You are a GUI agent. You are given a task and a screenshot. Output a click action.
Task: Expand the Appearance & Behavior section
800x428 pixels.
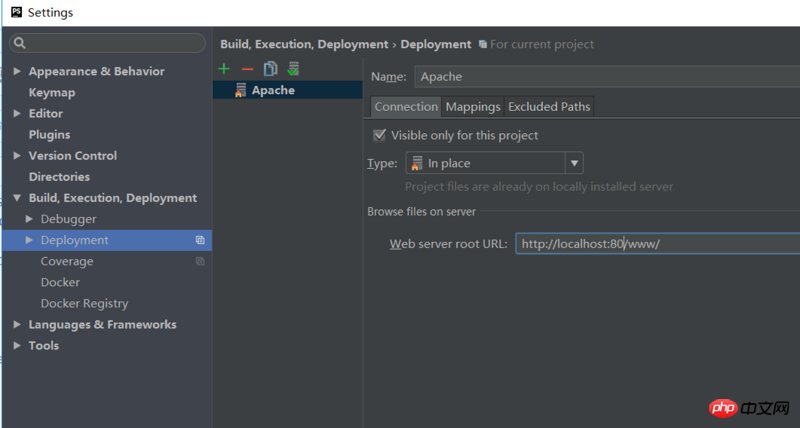pyautogui.click(x=17, y=71)
